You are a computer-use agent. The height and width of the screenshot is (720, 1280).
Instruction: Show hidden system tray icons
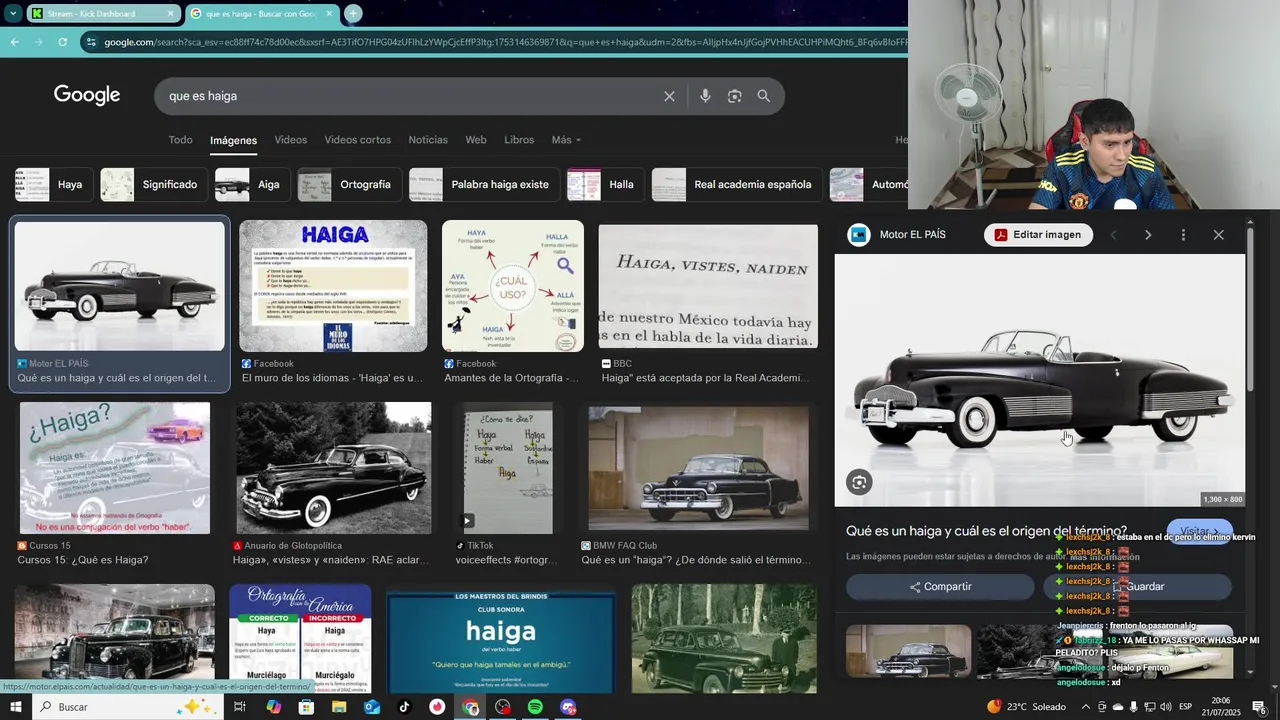tap(1086, 707)
